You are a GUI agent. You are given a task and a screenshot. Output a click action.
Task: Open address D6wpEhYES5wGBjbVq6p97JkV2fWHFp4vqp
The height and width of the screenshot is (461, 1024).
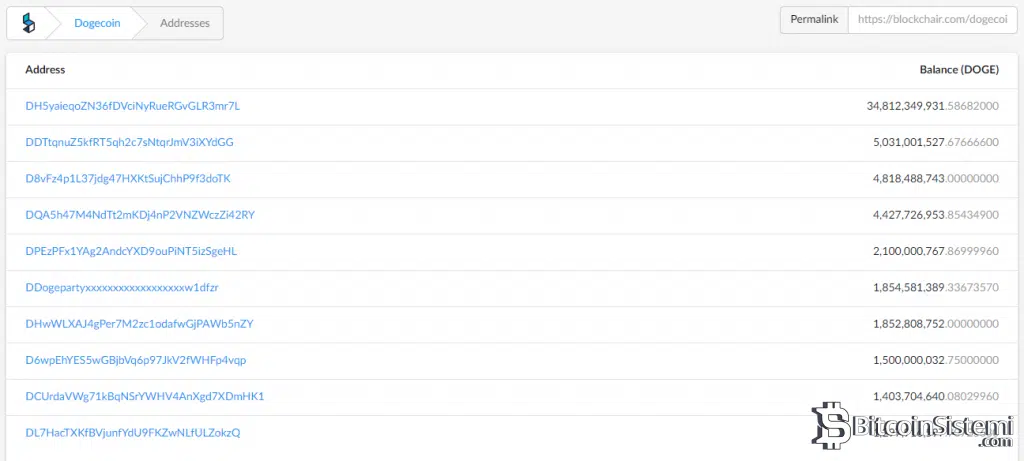pyautogui.click(x=136, y=360)
